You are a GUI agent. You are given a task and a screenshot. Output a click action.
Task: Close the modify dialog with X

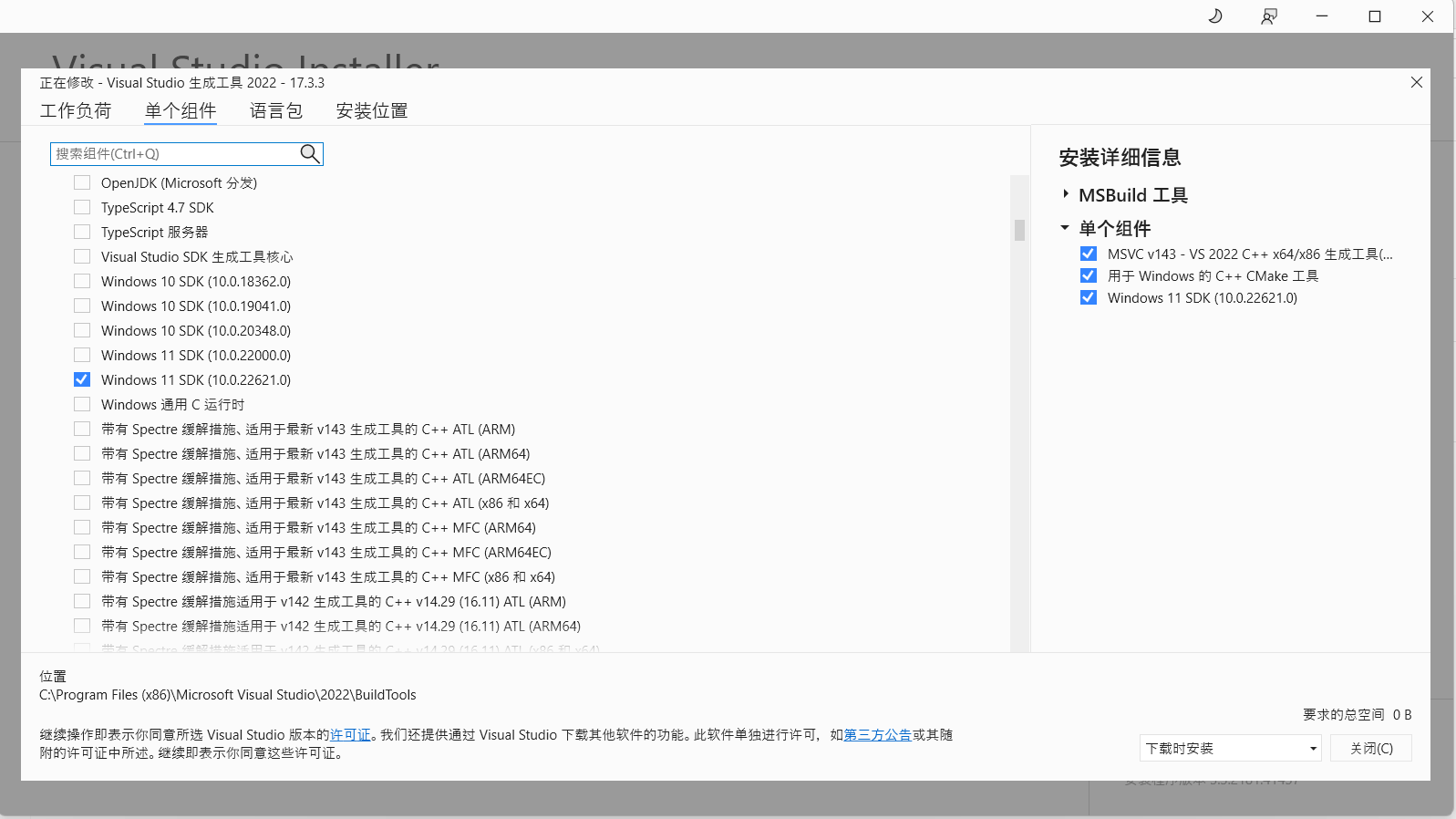coord(1417,82)
